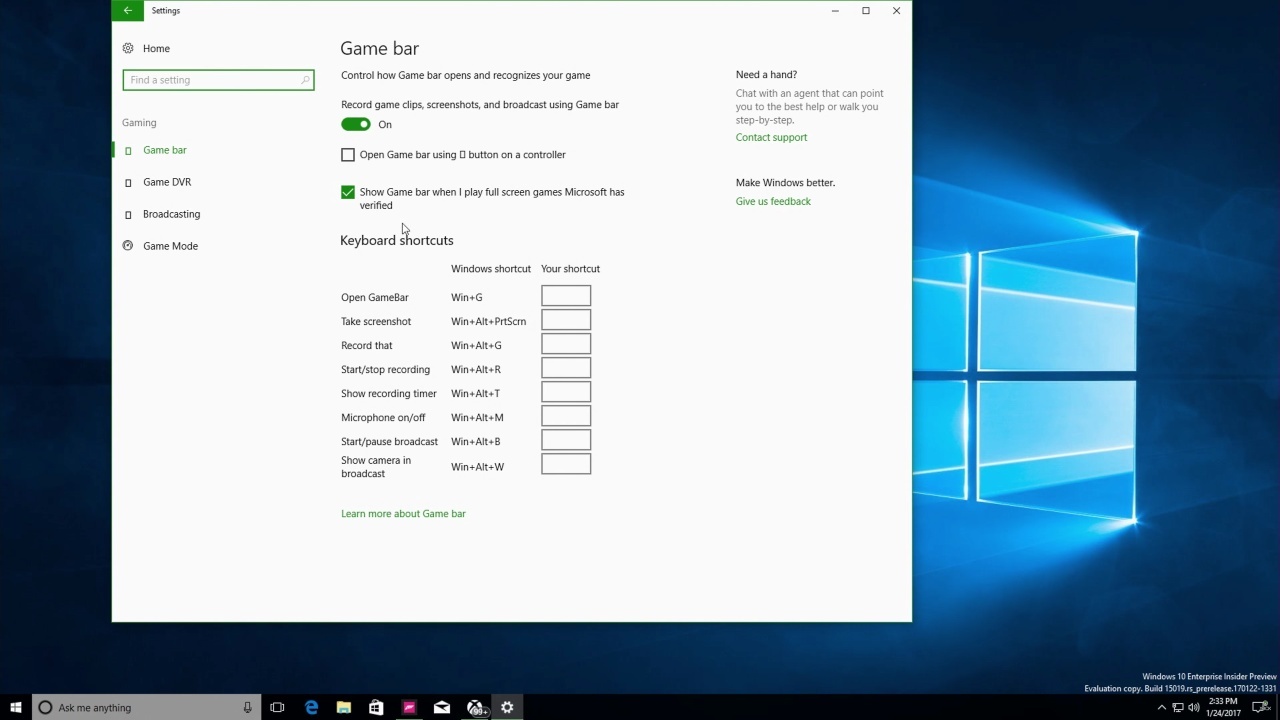The width and height of the screenshot is (1280, 720).
Task: Turn off the Game bar toggle
Action: pyautogui.click(x=356, y=123)
